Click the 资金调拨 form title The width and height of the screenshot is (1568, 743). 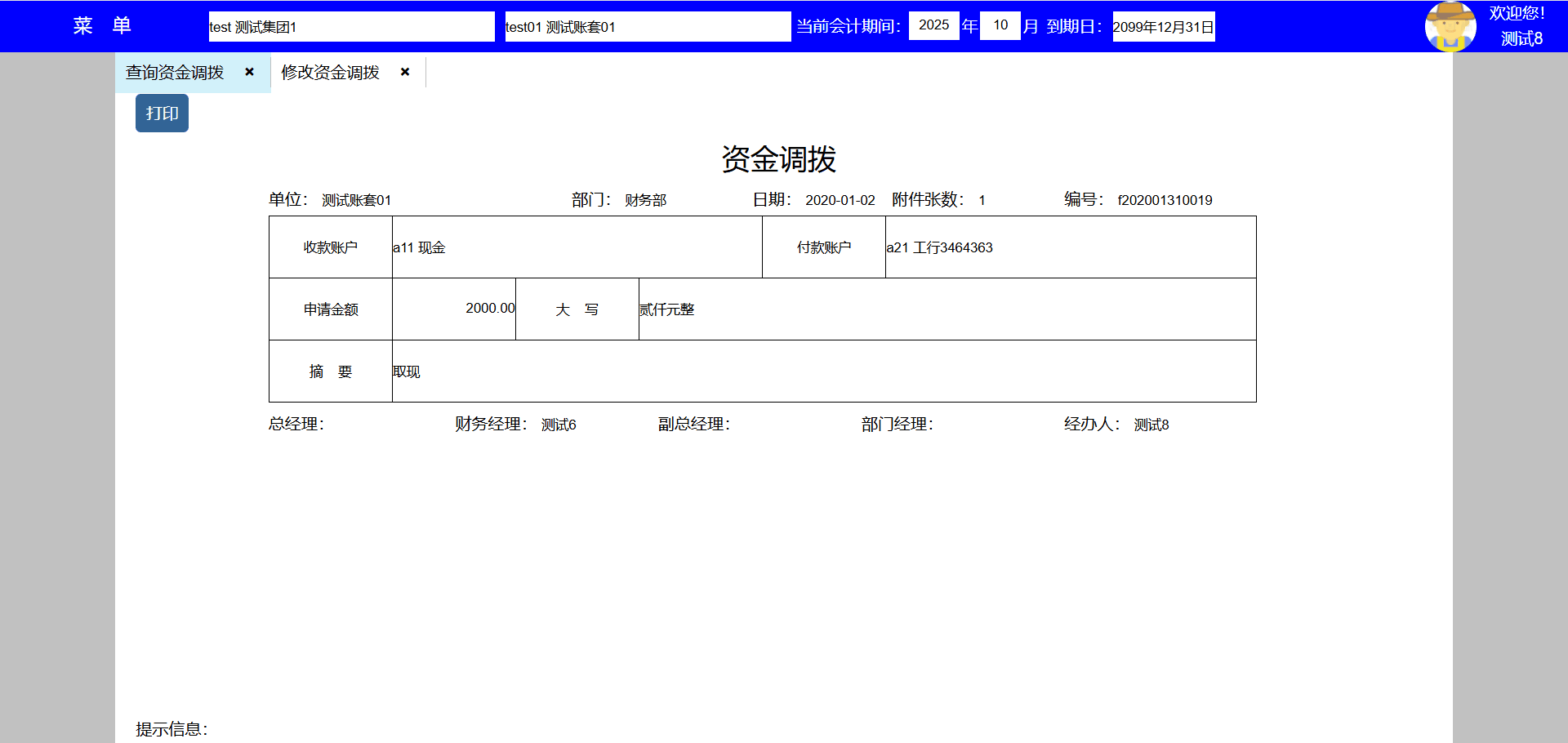778,159
